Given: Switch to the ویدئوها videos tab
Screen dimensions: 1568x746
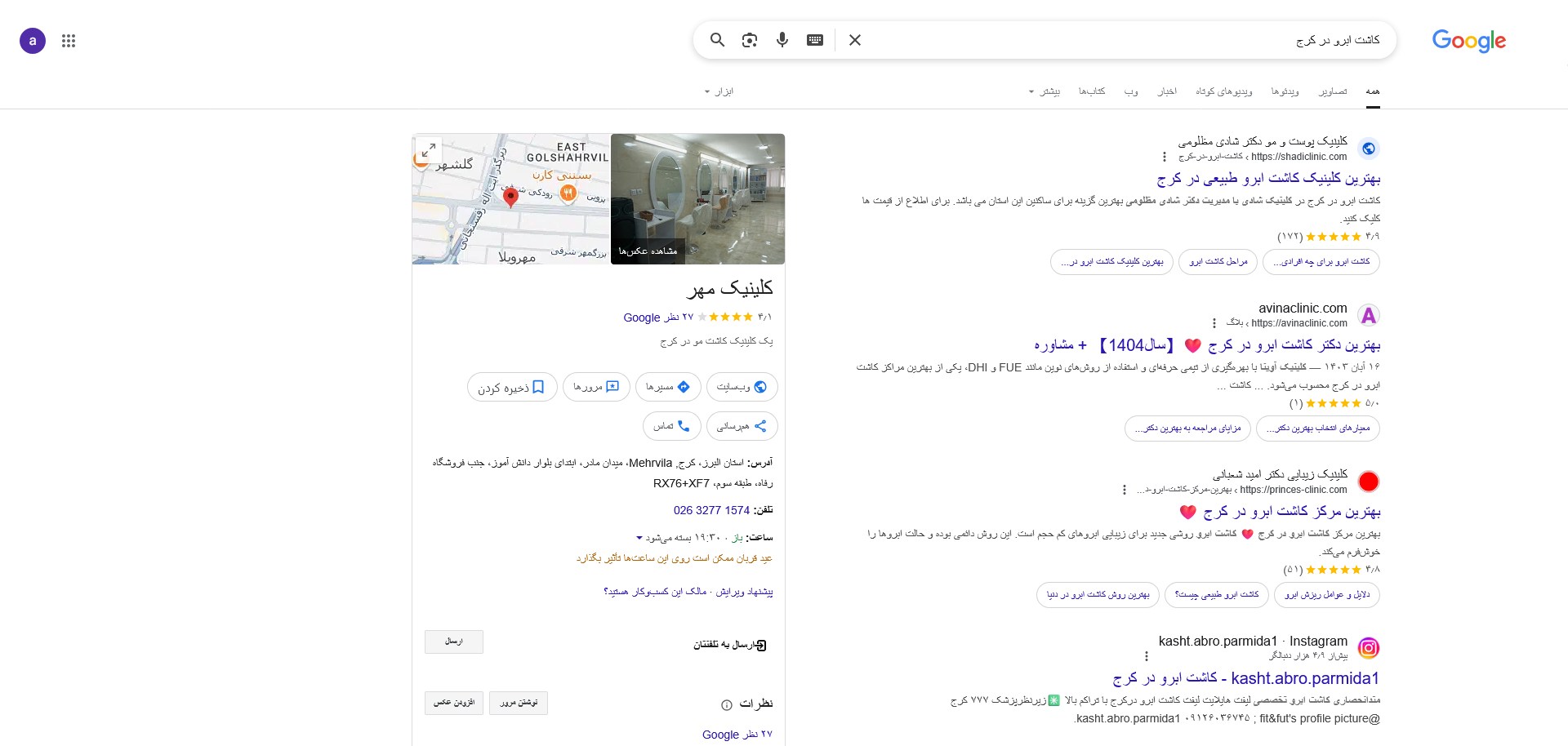Looking at the screenshot, I should tap(1285, 91).
